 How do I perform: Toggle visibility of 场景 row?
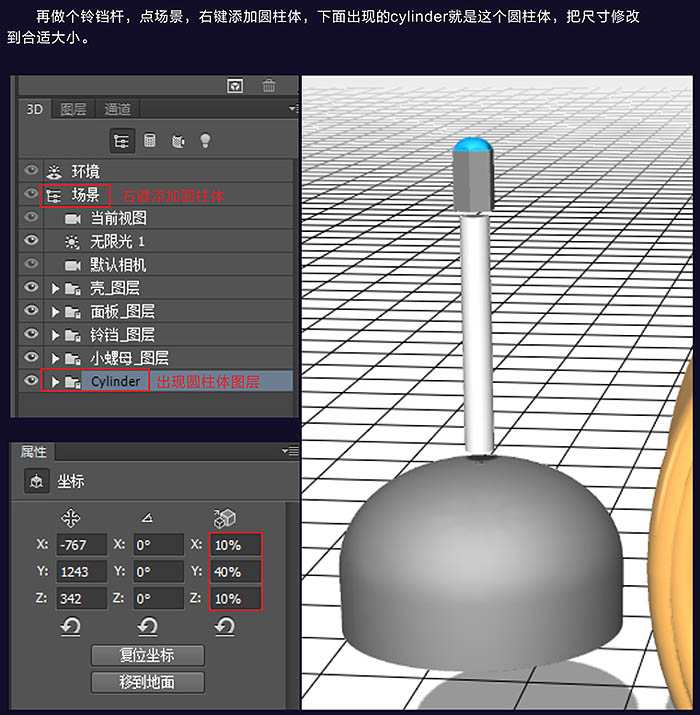point(31,194)
